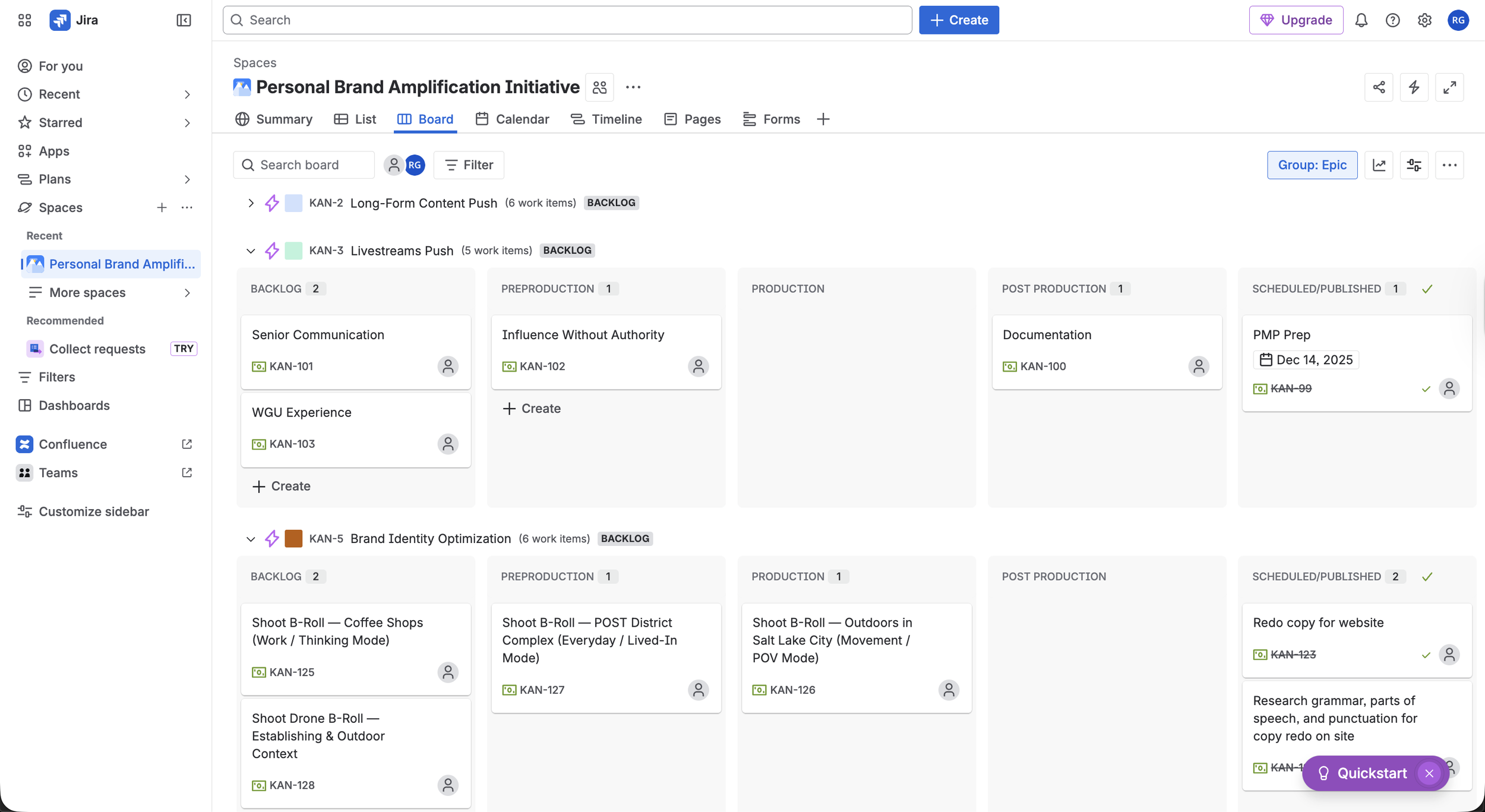Open Jira settings gear icon
Screen dimensions: 1485x812
(x=1424, y=20)
